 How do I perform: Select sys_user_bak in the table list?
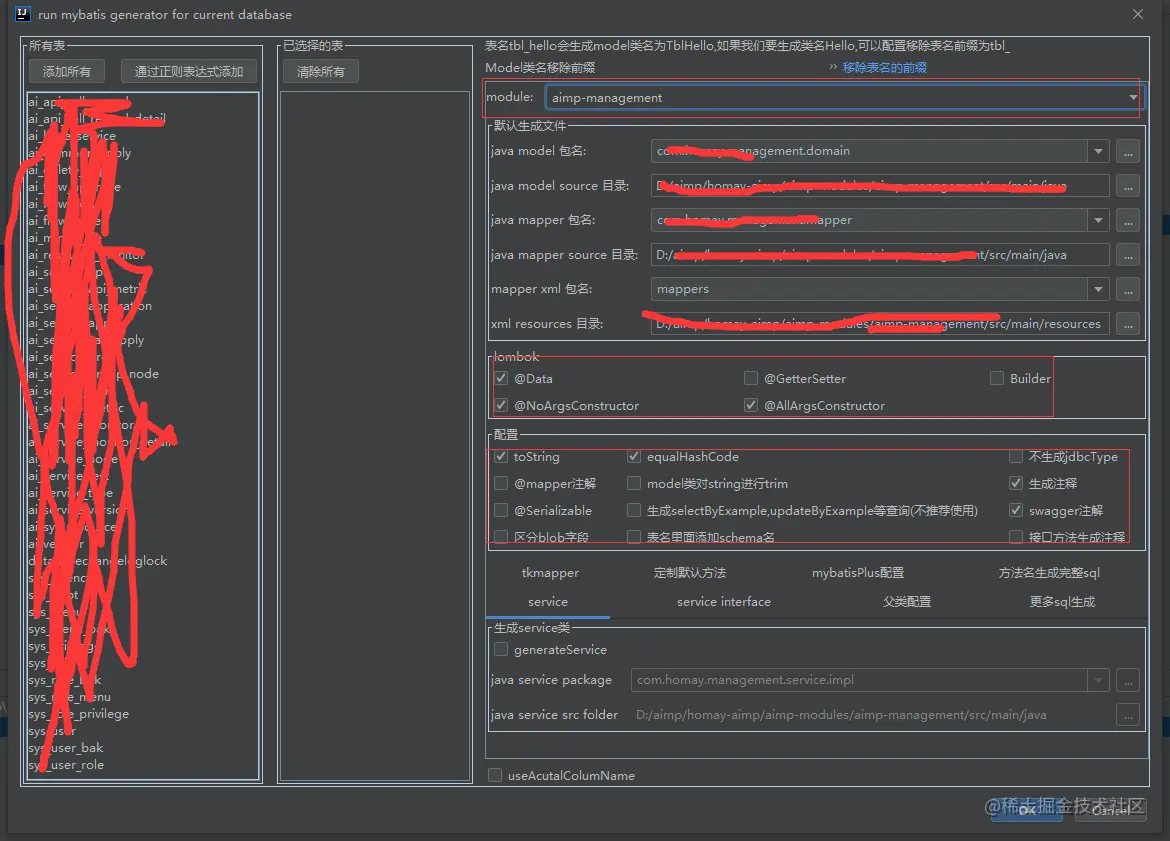coord(142,748)
